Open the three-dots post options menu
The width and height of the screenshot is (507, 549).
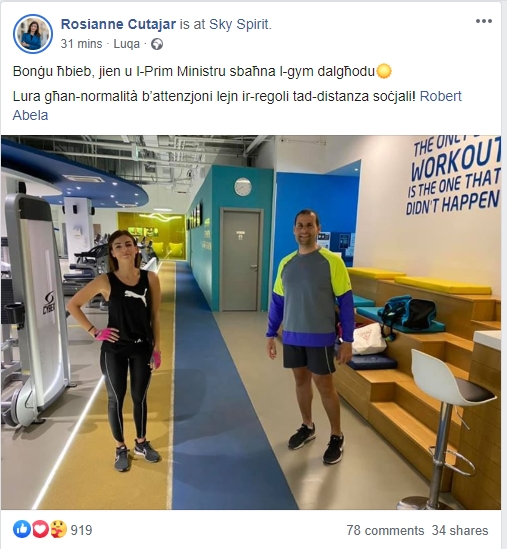[x=484, y=21]
